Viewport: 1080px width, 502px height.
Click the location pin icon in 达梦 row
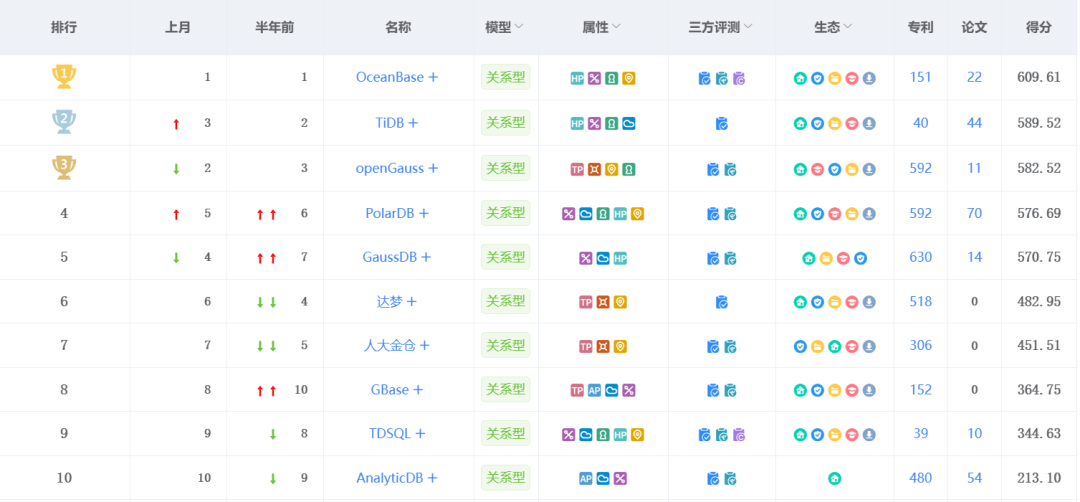point(620,302)
